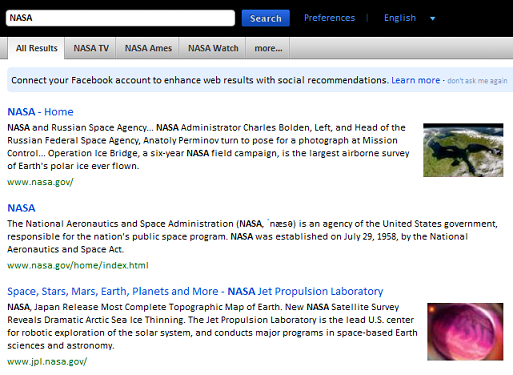Open the www.nasa.gov/ green URL
Viewport: 513px width, 375px height.
pyautogui.click(x=40, y=182)
